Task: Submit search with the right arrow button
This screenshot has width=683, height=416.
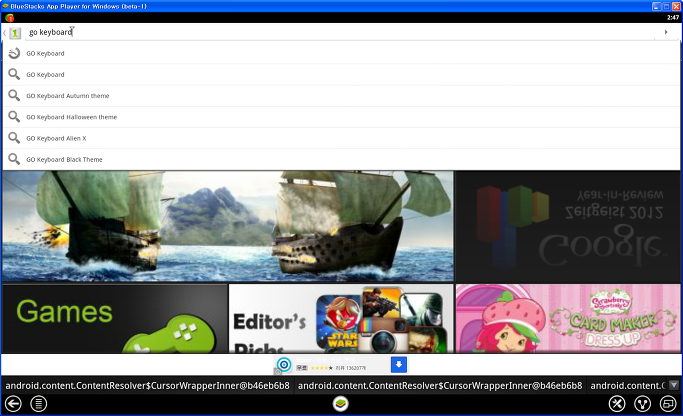Action: coord(666,32)
